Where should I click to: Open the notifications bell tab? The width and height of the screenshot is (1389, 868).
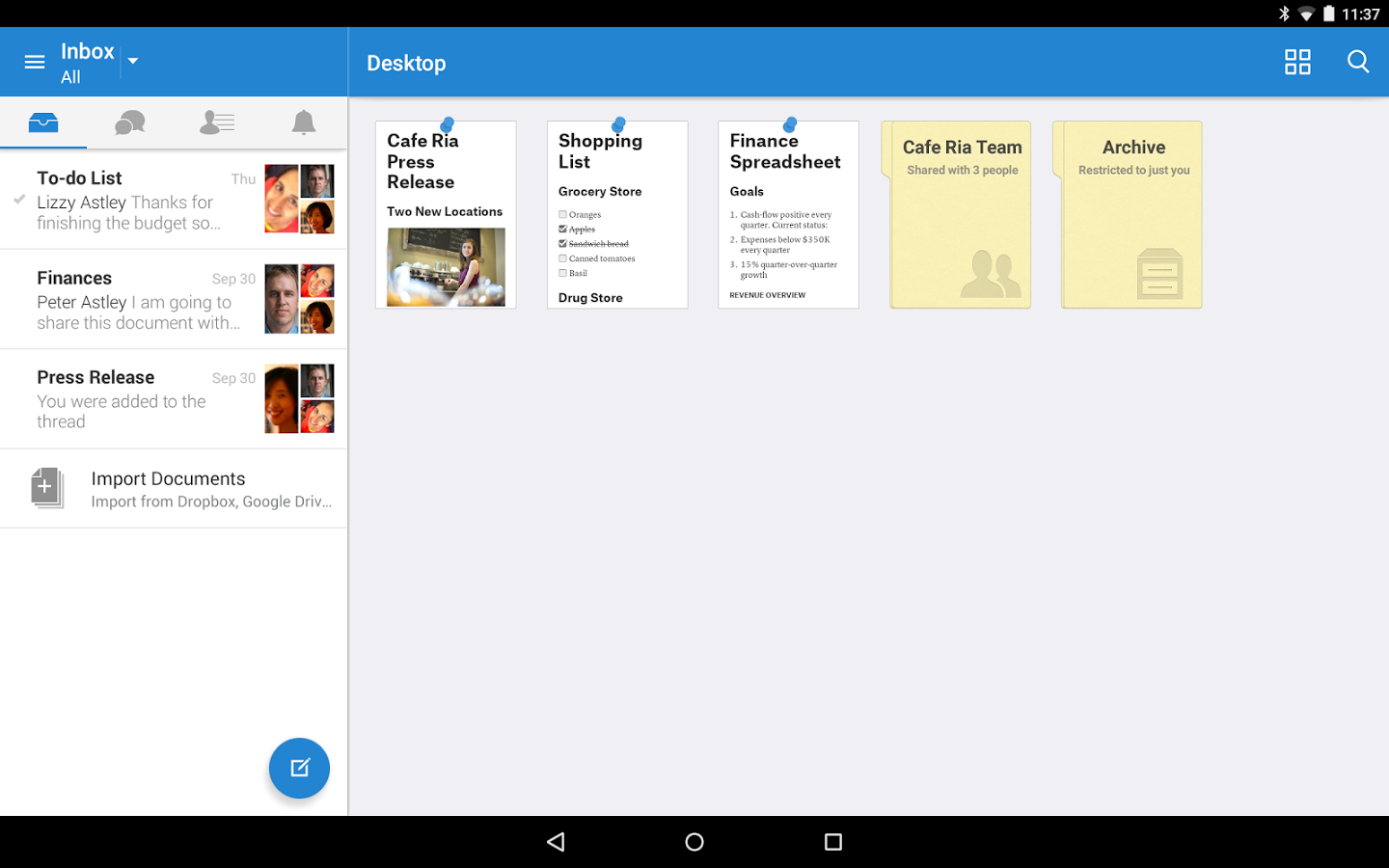click(x=304, y=122)
